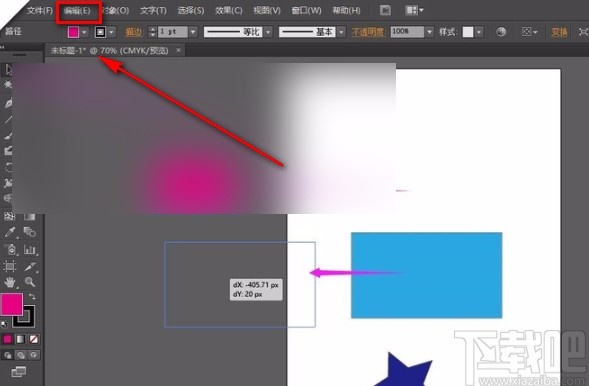589x386 pixels.
Task: Click the 变换 transform link
Action: 559,32
